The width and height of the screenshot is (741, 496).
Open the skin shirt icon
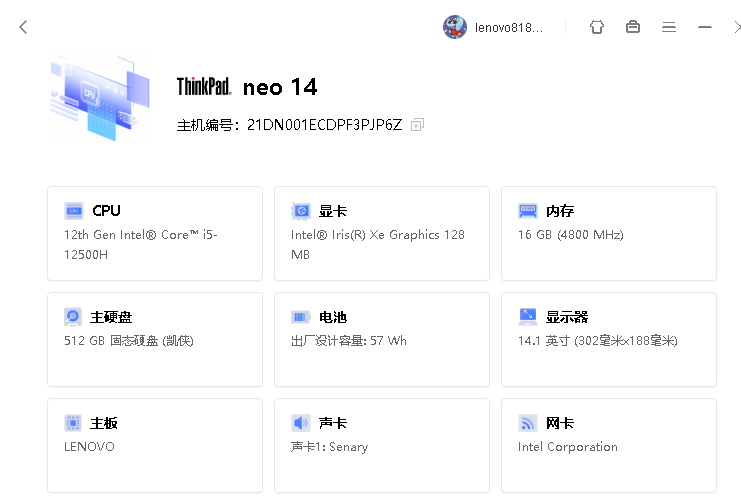[x=597, y=27]
